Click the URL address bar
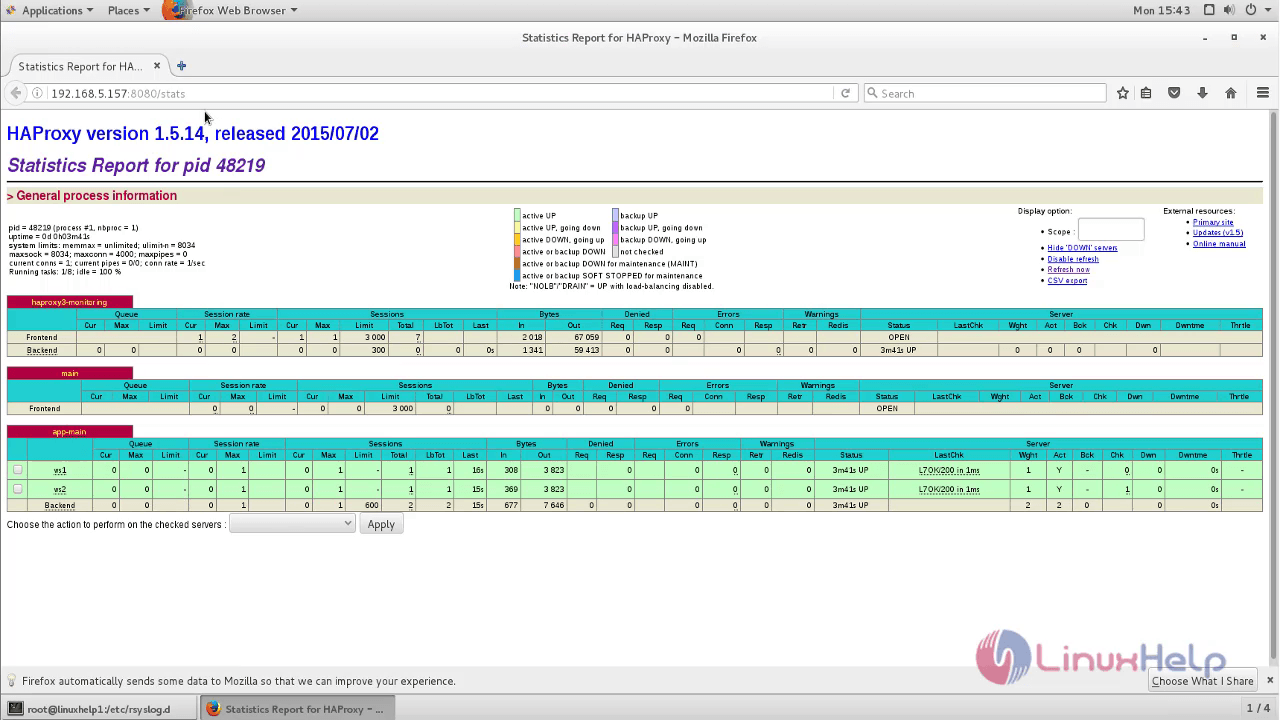The image size is (1280, 720). pyautogui.click(x=440, y=93)
